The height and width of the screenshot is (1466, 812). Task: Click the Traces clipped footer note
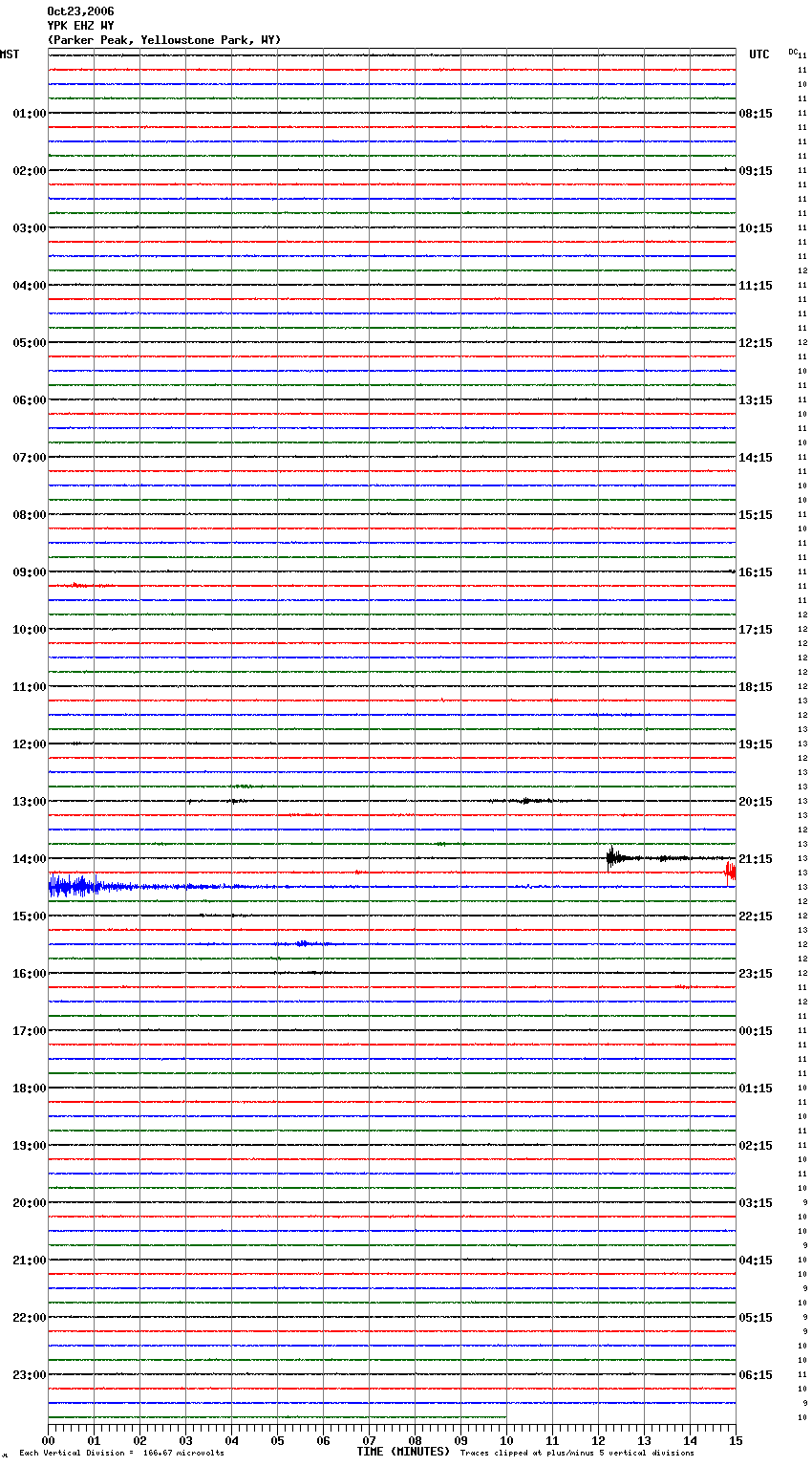coord(577,1454)
